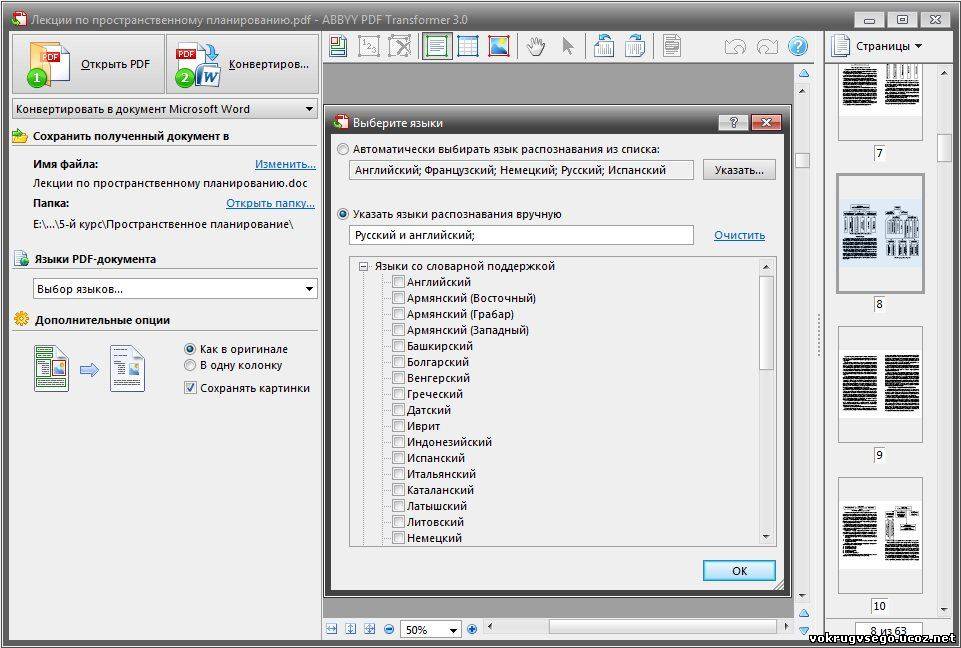Select the table area marking tool
Viewport: 961px width, 648px height.
(x=467, y=46)
